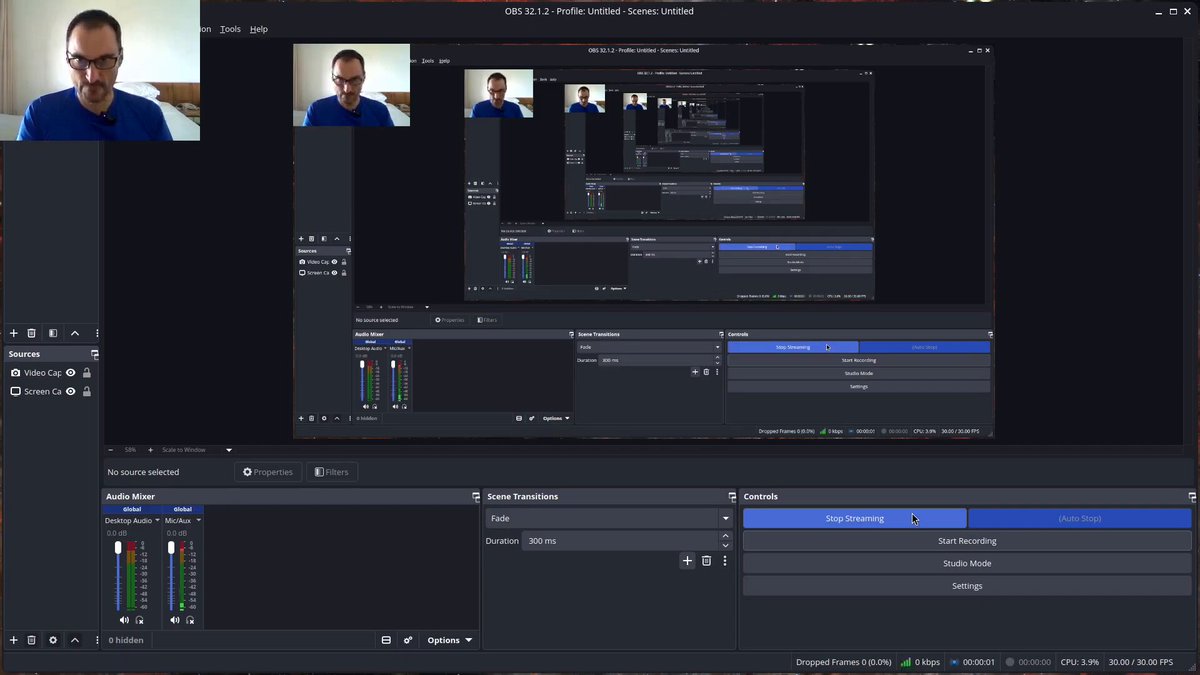Open the Desktop Audio channel dropdown arrow
The image size is (1200, 675).
[x=156, y=521]
